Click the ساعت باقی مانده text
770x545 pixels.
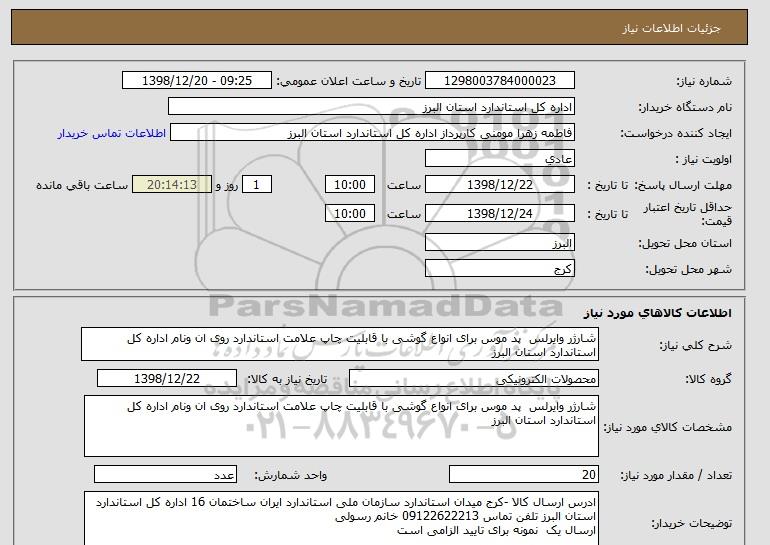click(82, 185)
